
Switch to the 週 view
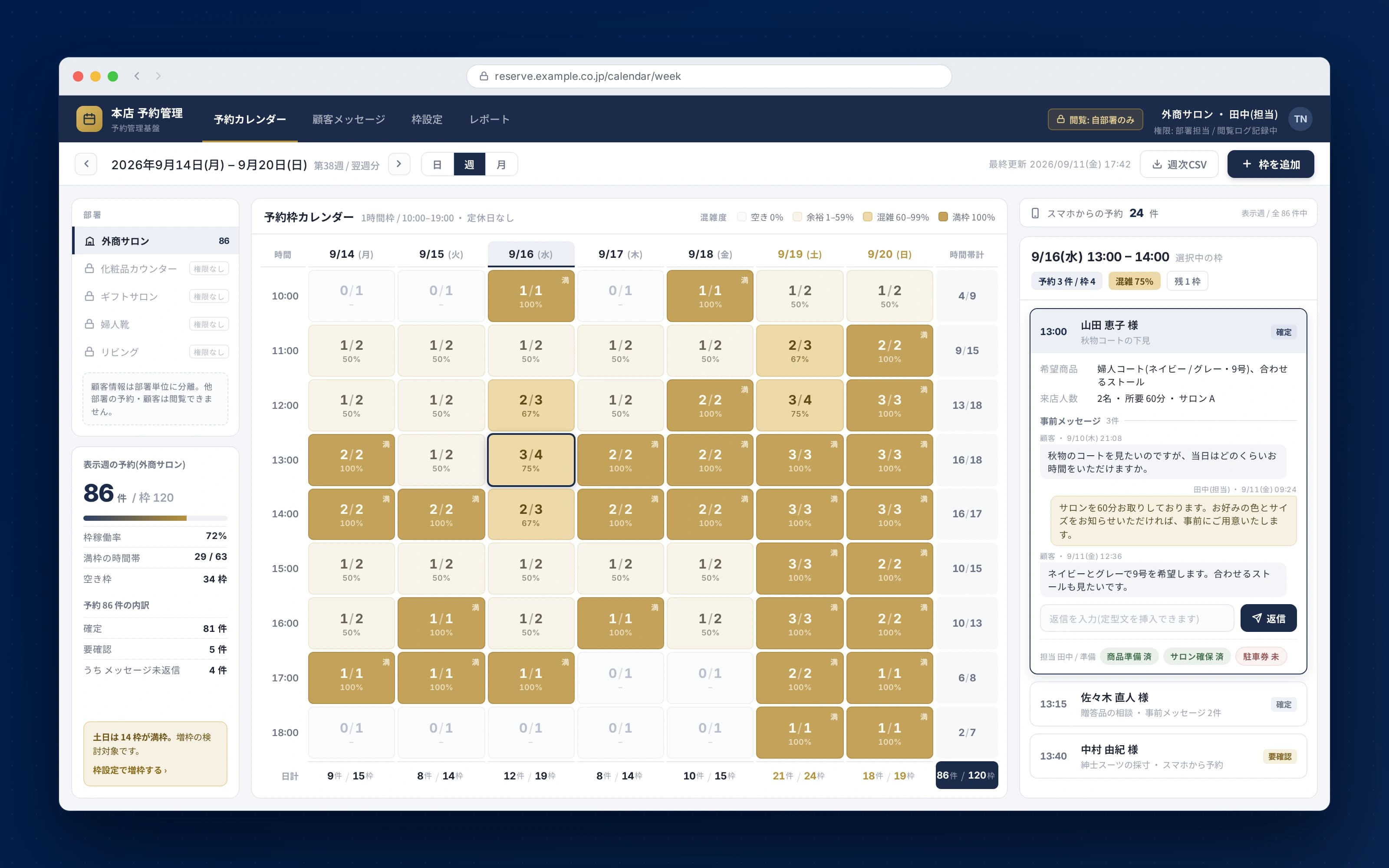click(x=470, y=164)
